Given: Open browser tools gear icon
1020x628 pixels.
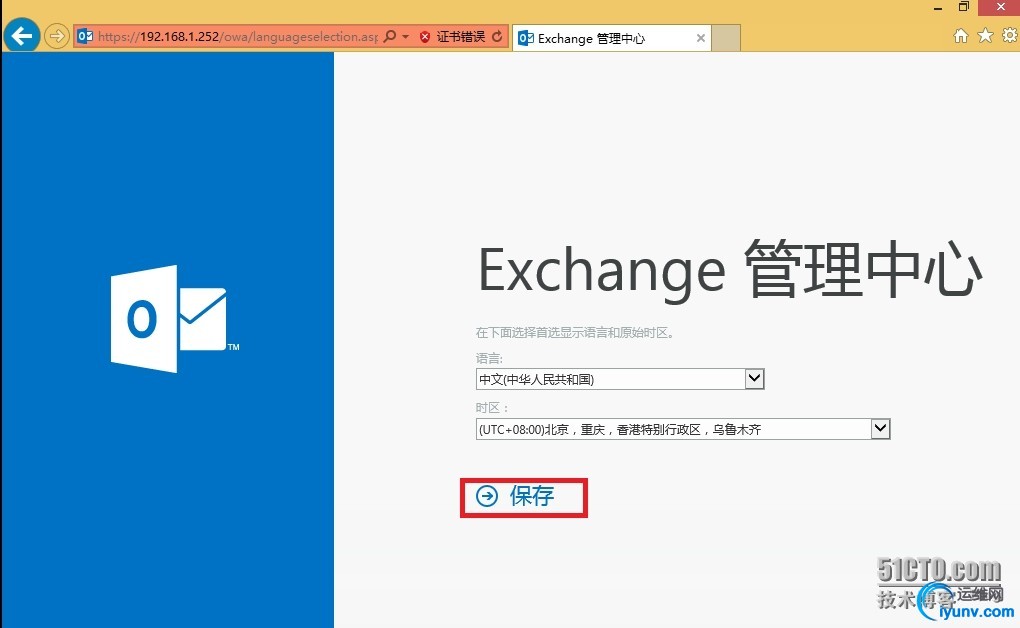Looking at the screenshot, I should point(1010,35).
